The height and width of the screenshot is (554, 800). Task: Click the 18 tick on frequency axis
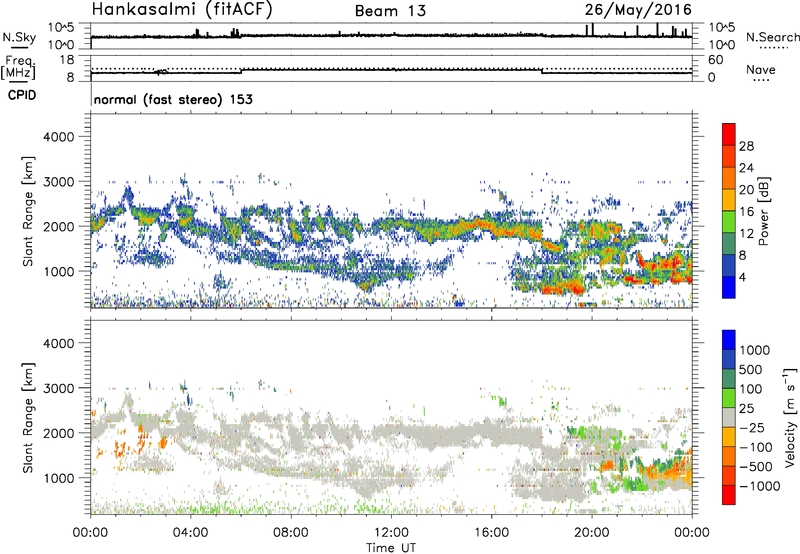click(x=67, y=60)
